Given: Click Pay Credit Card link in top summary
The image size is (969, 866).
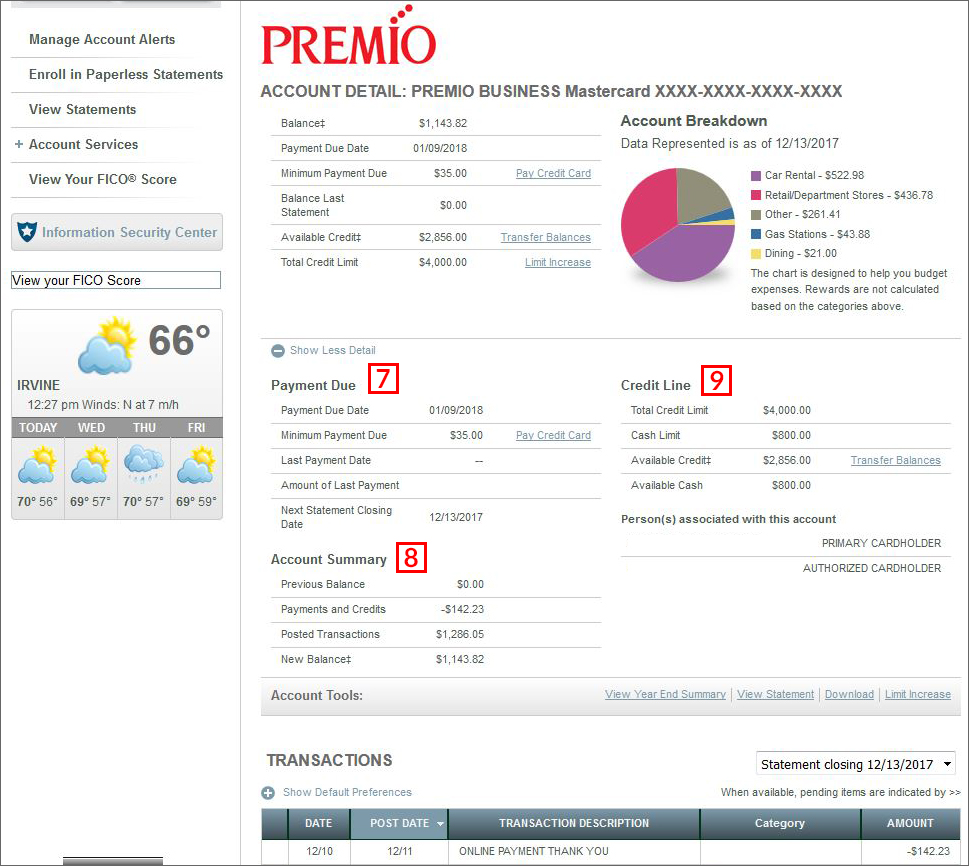Looking at the screenshot, I should tap(553, 174).
